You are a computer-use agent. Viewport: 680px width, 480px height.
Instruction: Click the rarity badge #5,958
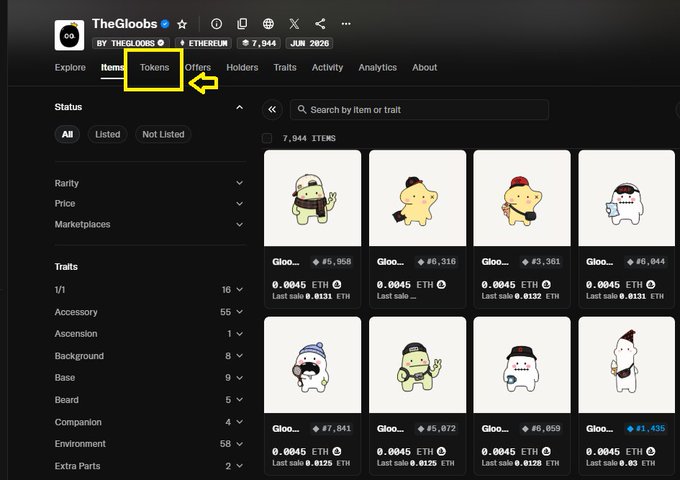coord(332,262)
